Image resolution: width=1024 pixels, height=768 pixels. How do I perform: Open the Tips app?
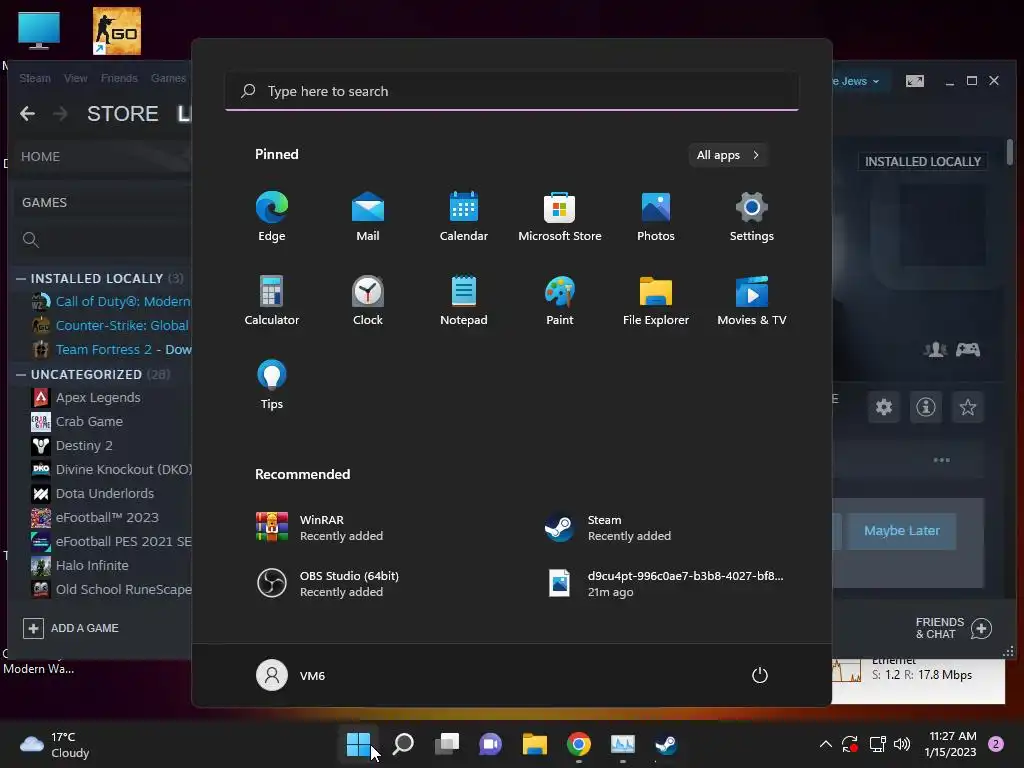coord(272,385)
